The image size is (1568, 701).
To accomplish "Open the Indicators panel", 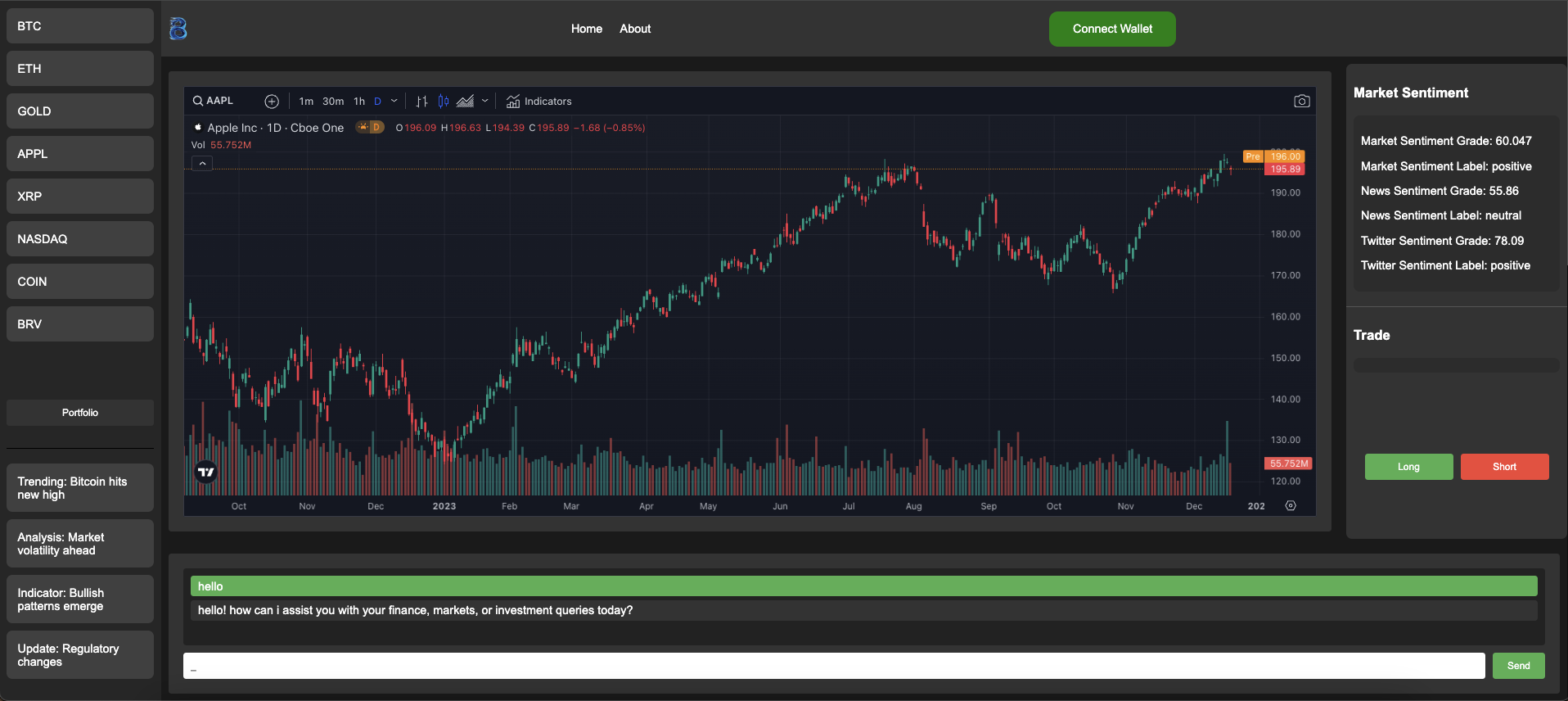I will [538, 102].
